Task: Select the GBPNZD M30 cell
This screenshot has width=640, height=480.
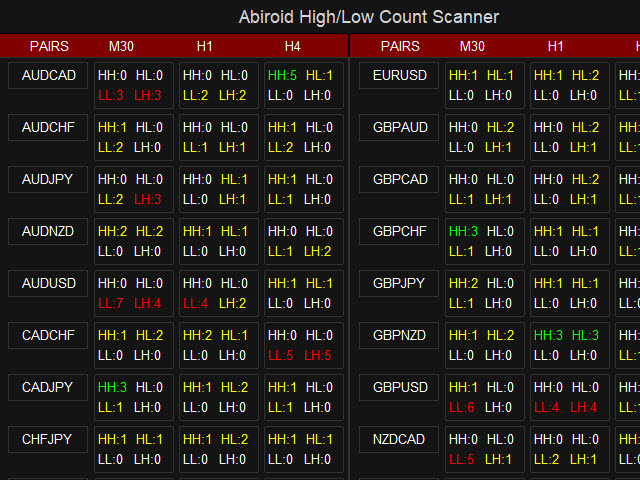Action: (x=485, y=345)
